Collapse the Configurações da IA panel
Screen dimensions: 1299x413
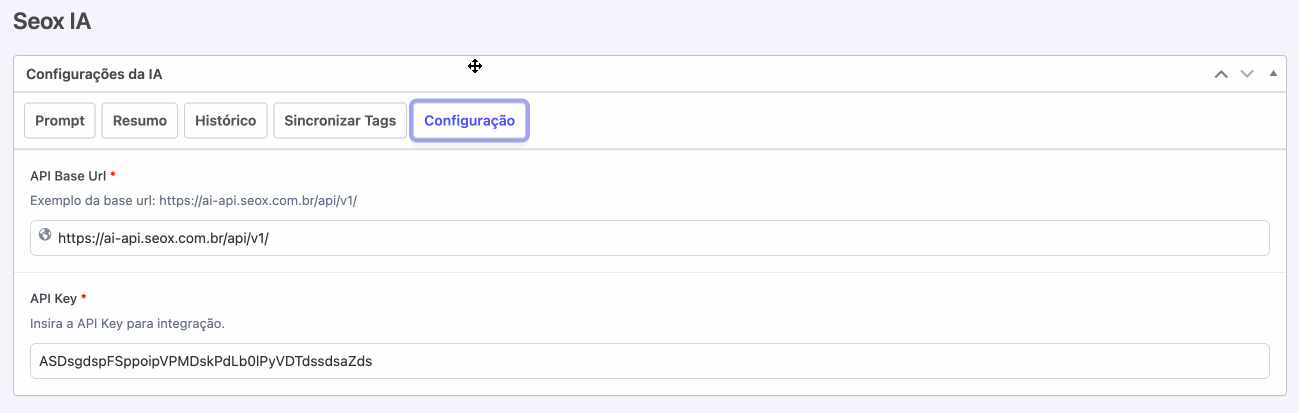tap(1273, 74)
